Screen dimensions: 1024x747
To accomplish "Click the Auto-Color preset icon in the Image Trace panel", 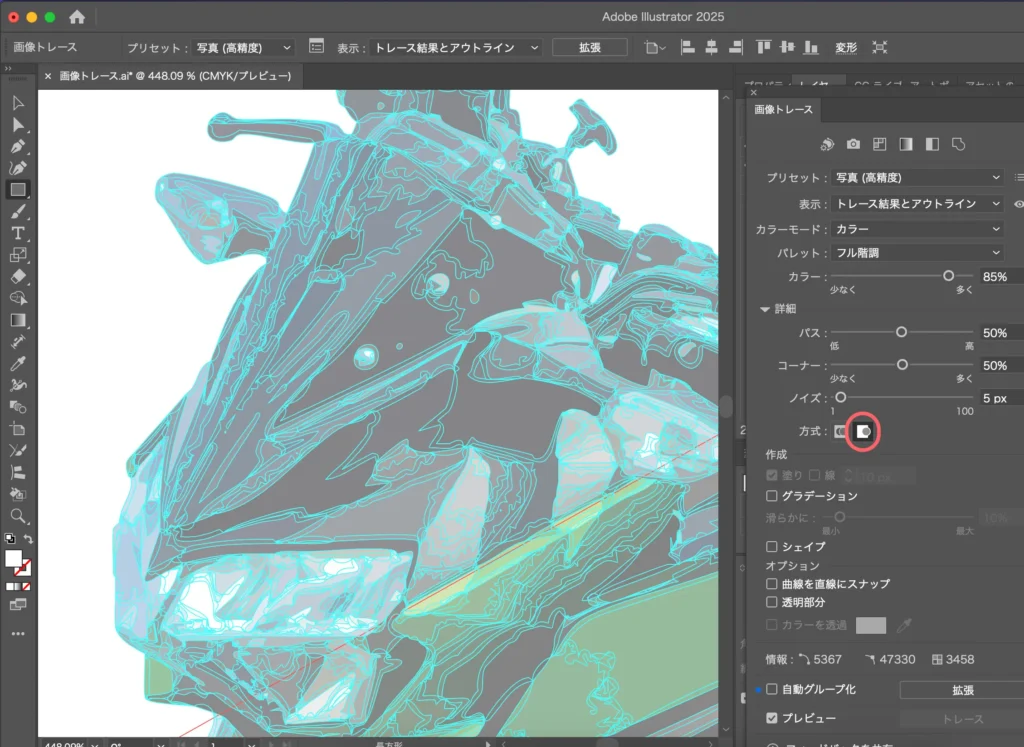I will 827,144.
